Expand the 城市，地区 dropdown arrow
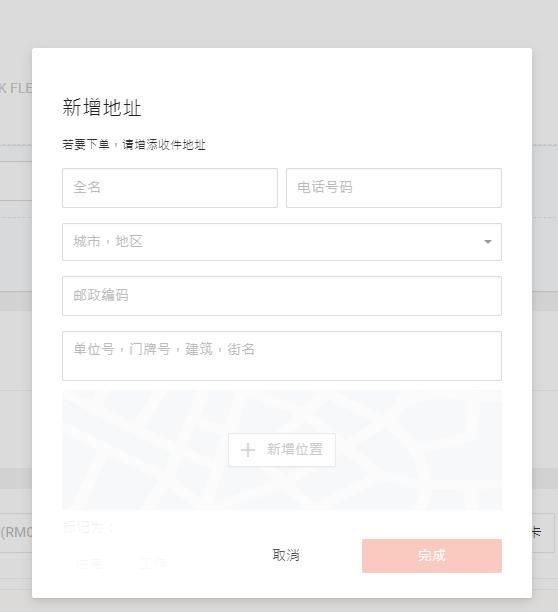Image resolution: width=558 pixels, height=612 pixels. (487, 242)
